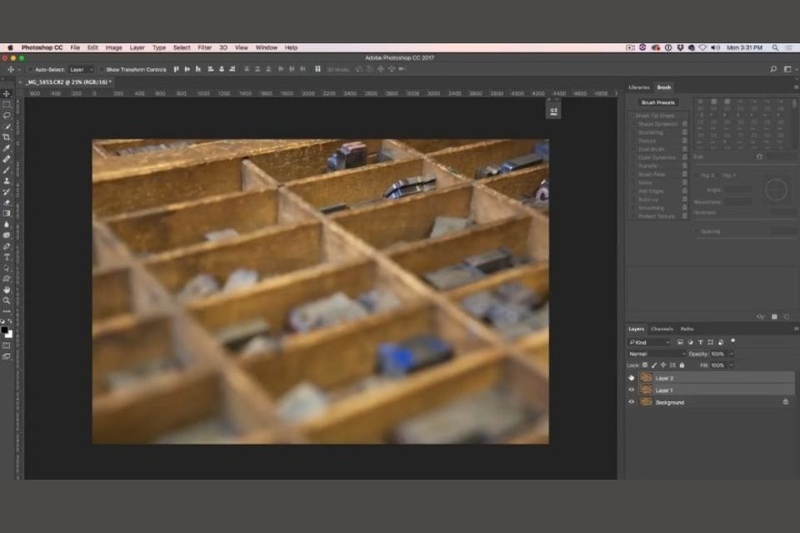The height and width of the screenshot is (533, 800).
Task: Toggle layer filtering on/off switch
Action: [733, 341]
